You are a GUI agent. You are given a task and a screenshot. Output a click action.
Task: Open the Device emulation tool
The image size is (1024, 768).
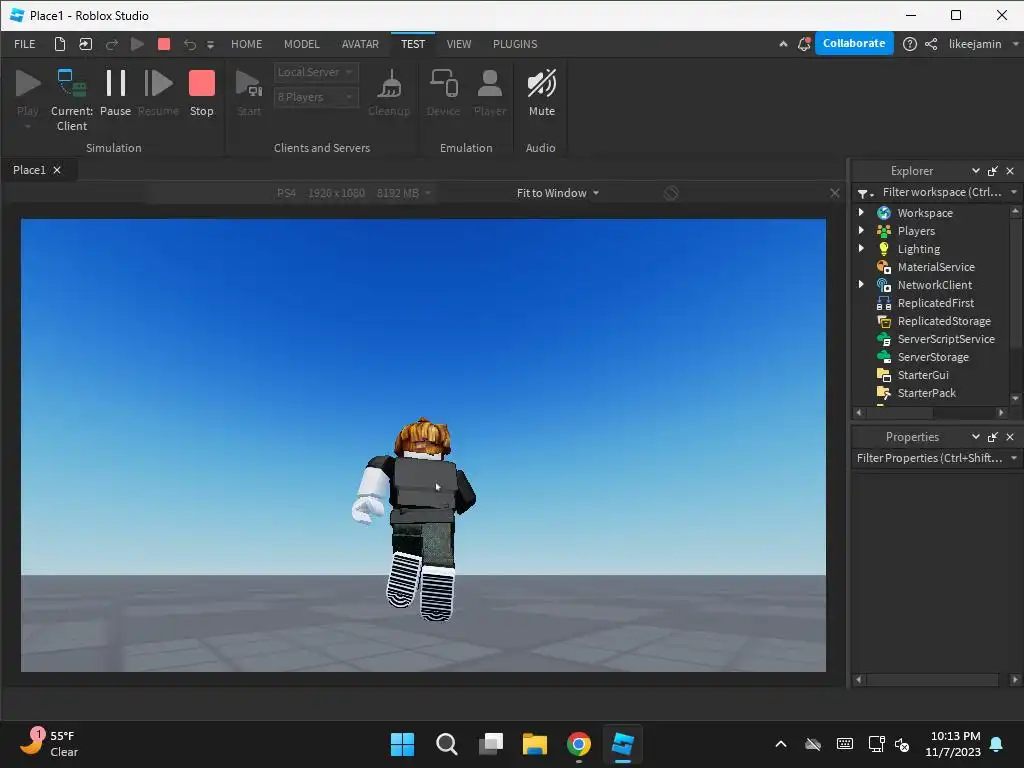coord(443,93)
